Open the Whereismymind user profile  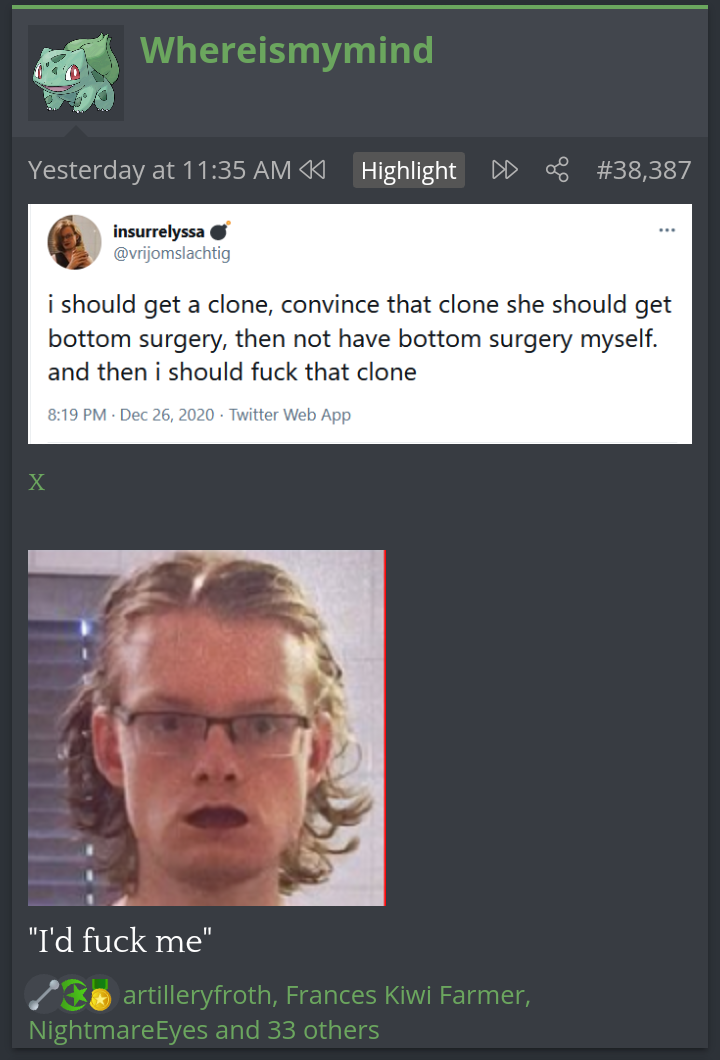point(287,50)
